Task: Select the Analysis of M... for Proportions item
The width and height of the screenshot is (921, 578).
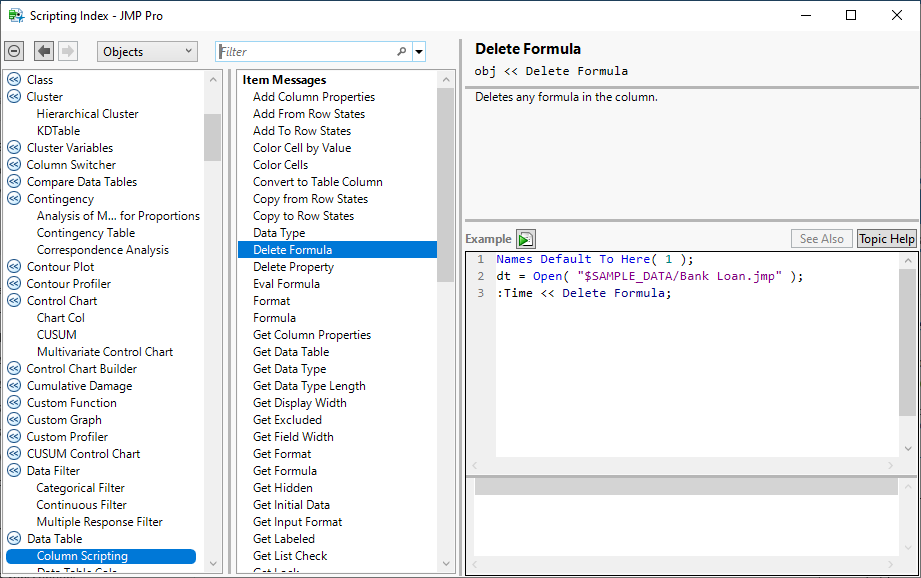Action: pyautogui.click(x=118, y=216)
